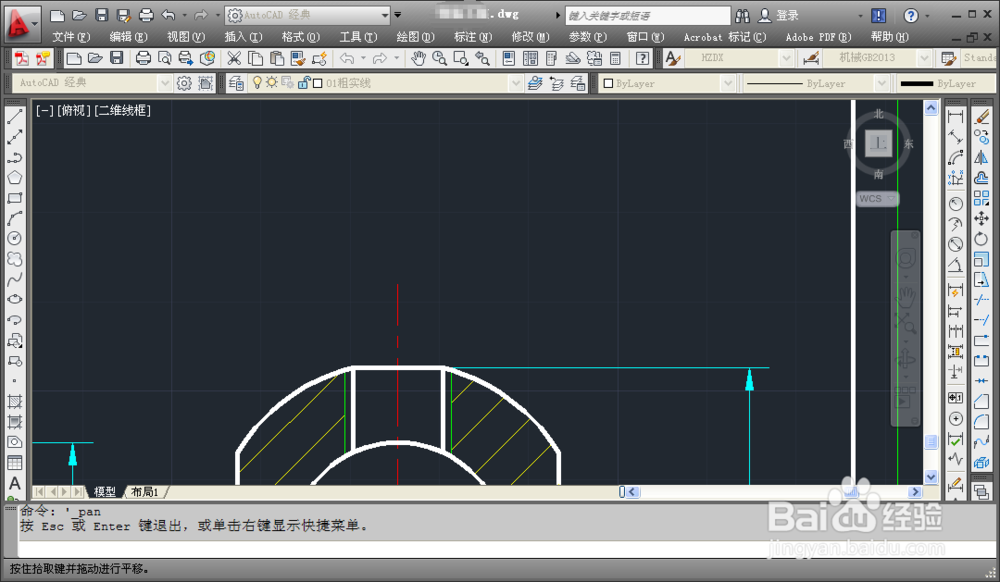
Task: Open the 修改(M) menu
Action: coord(530,37)
